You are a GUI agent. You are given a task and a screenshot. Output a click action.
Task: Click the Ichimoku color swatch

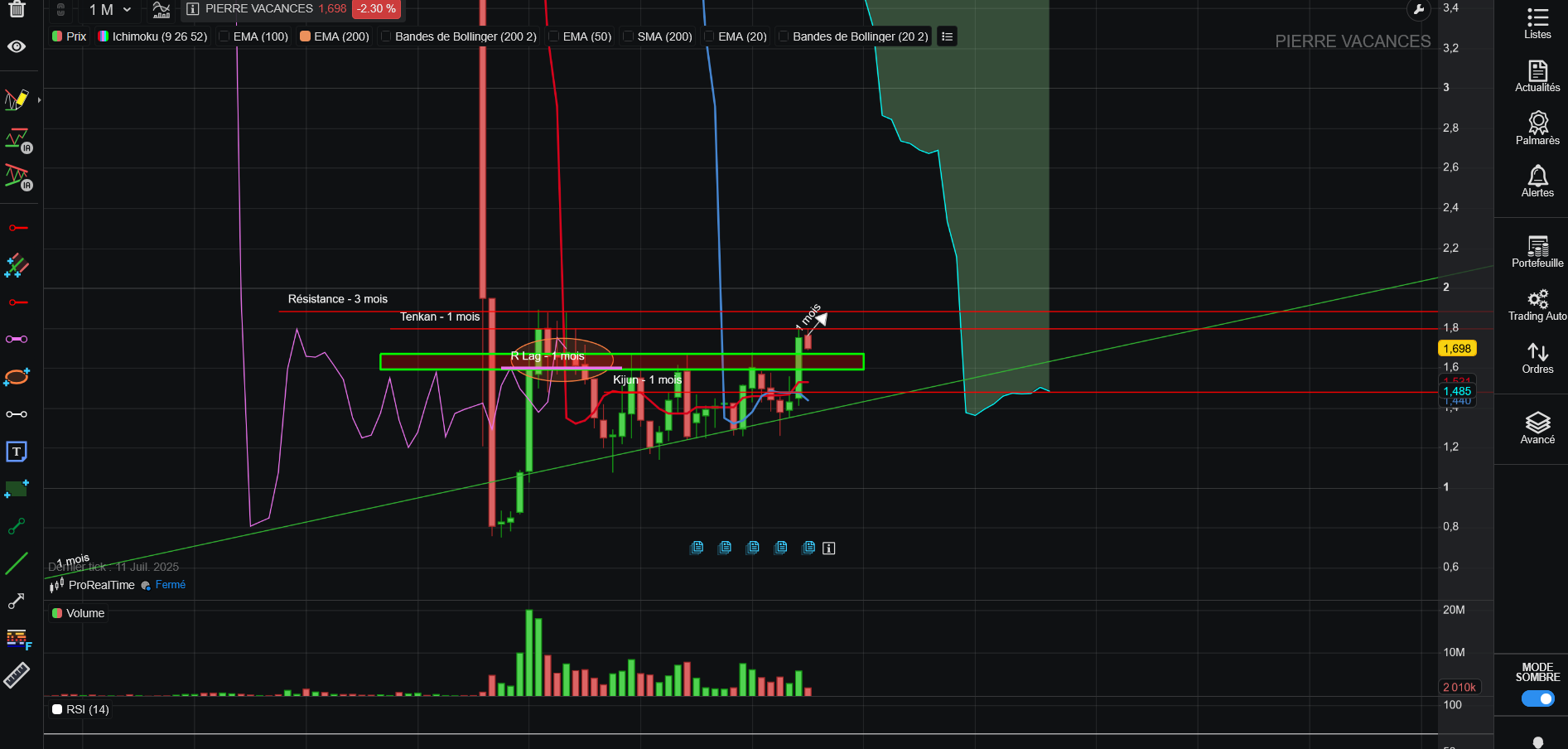[104, 36]
